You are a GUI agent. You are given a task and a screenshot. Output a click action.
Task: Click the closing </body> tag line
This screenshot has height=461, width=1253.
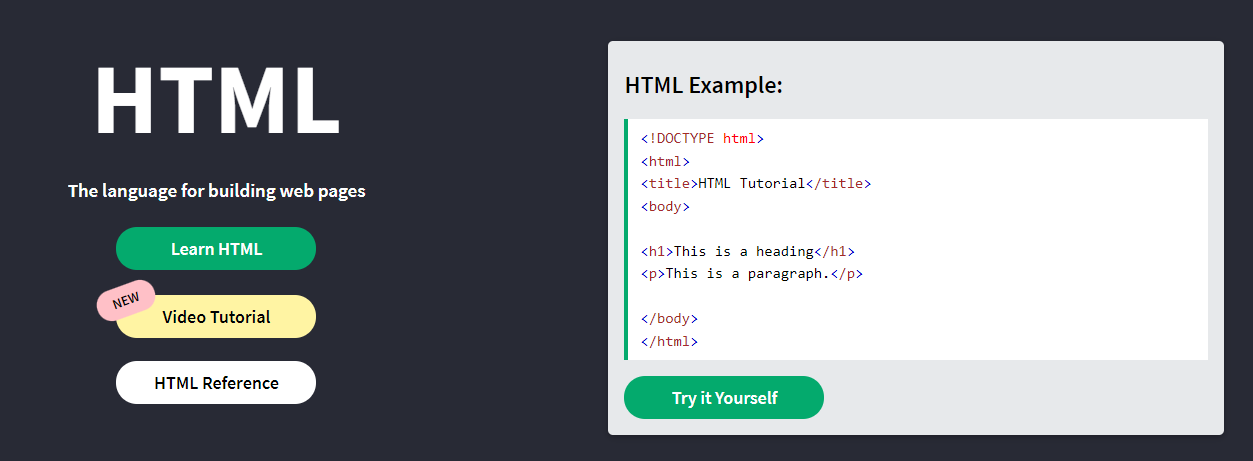coord(669,319)
